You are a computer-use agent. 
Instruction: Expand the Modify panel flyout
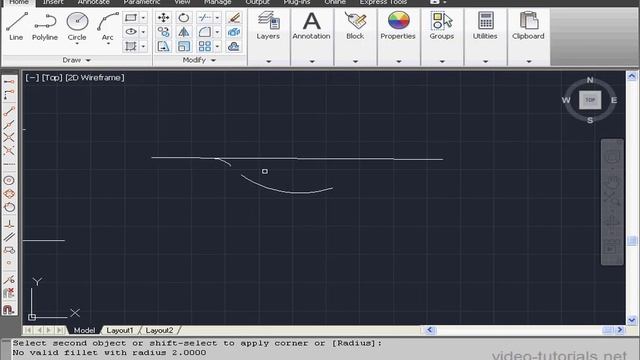[x=199, y=60]
